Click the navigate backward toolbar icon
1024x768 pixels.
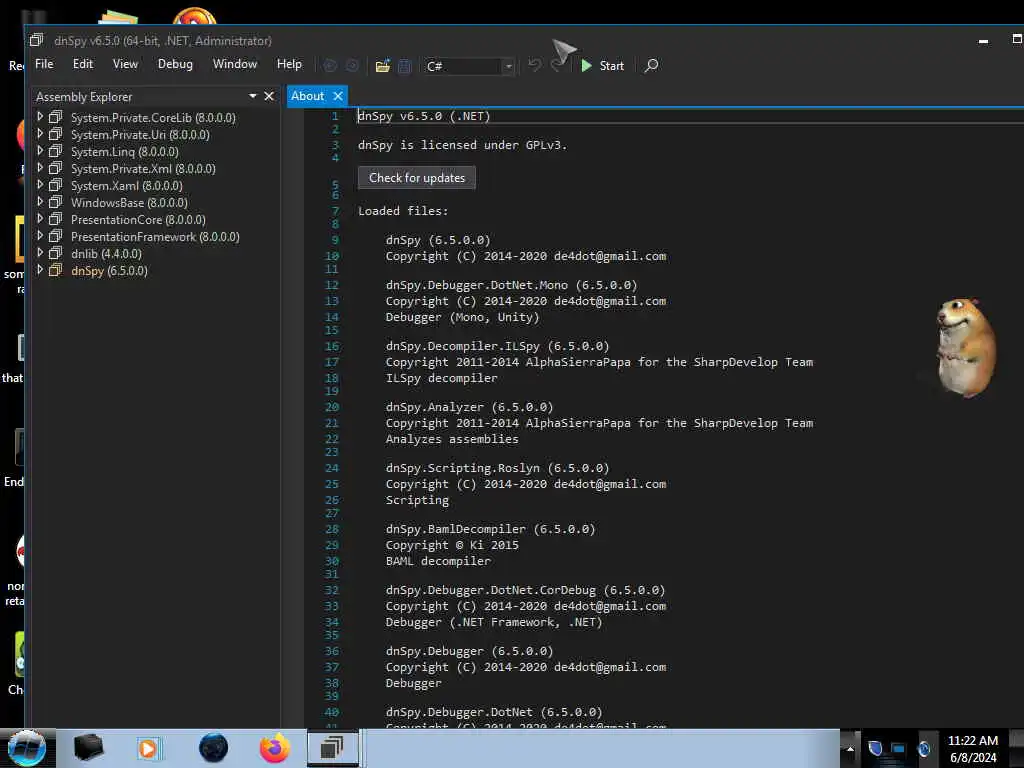click(x=330, y=65)
